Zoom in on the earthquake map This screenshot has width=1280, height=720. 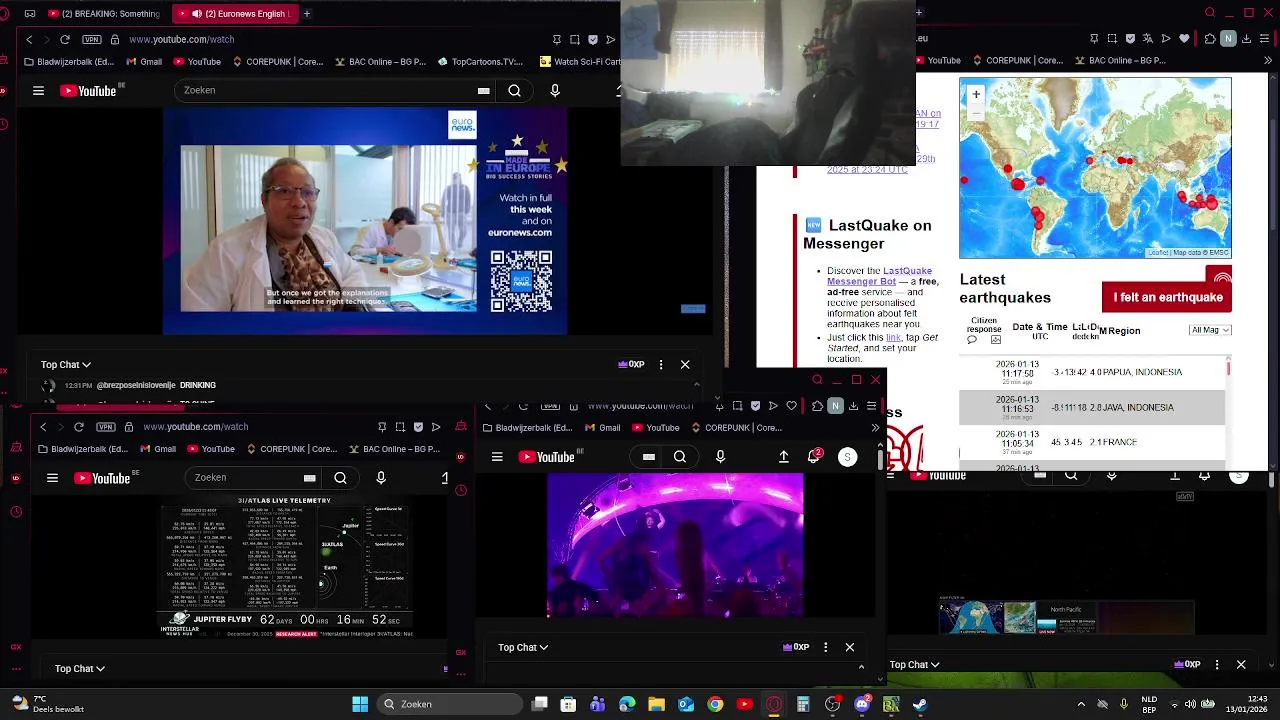click(x=976, y=95)
